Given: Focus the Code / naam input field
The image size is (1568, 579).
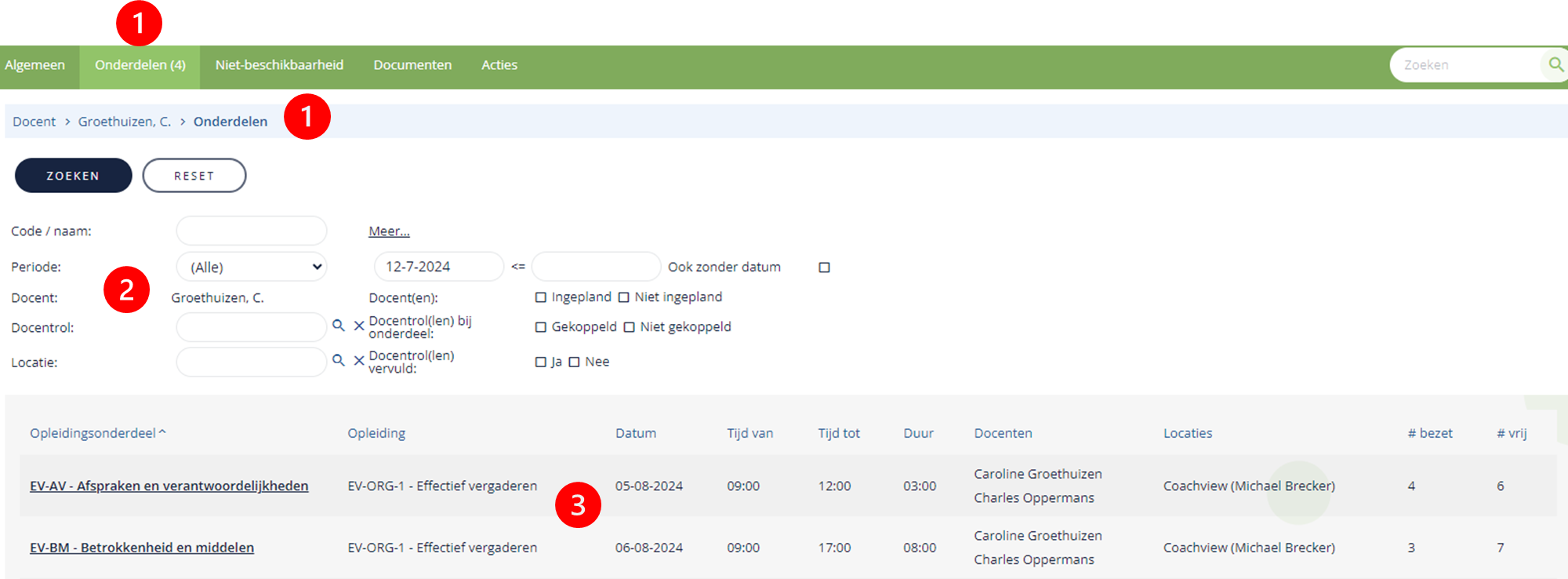Looking at the screenshot, I should coord(251,231).
